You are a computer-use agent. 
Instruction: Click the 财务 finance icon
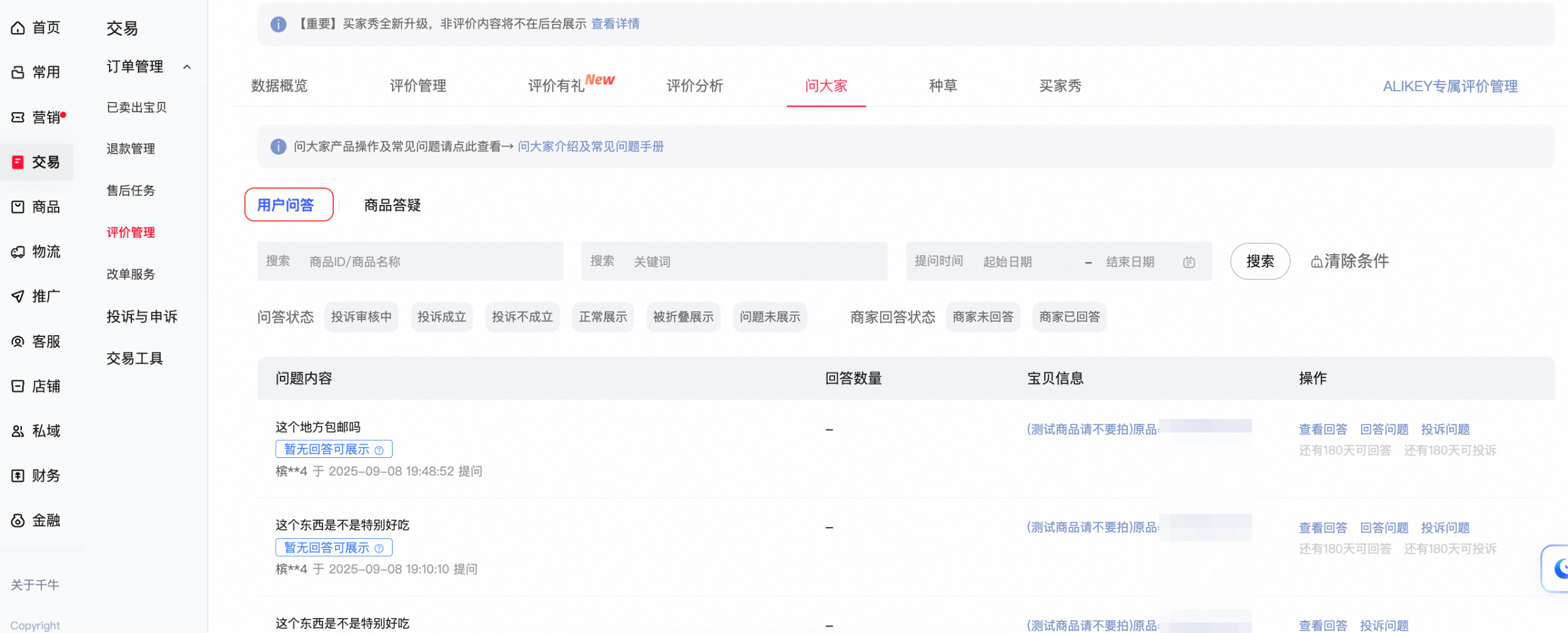click(x=18, y=475)
